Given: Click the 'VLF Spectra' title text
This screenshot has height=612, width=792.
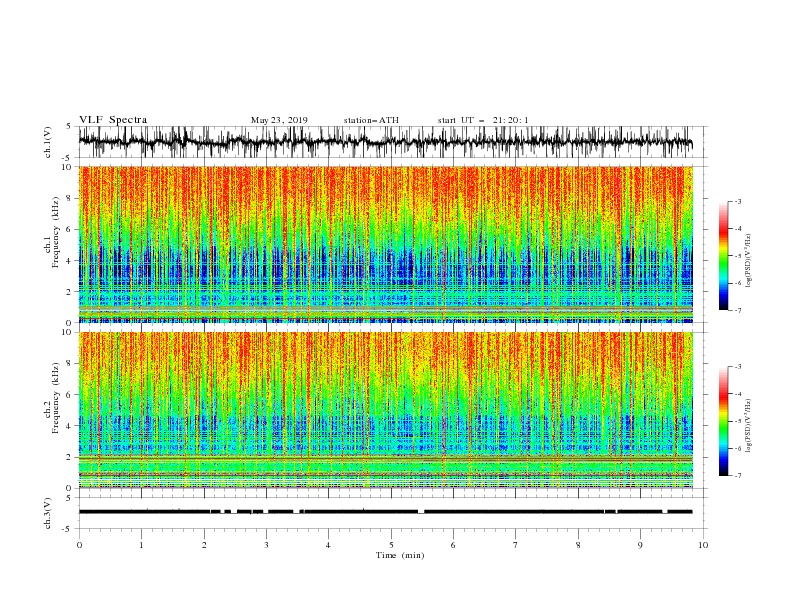Looking at the screenshot, I should tap(113, 120).
